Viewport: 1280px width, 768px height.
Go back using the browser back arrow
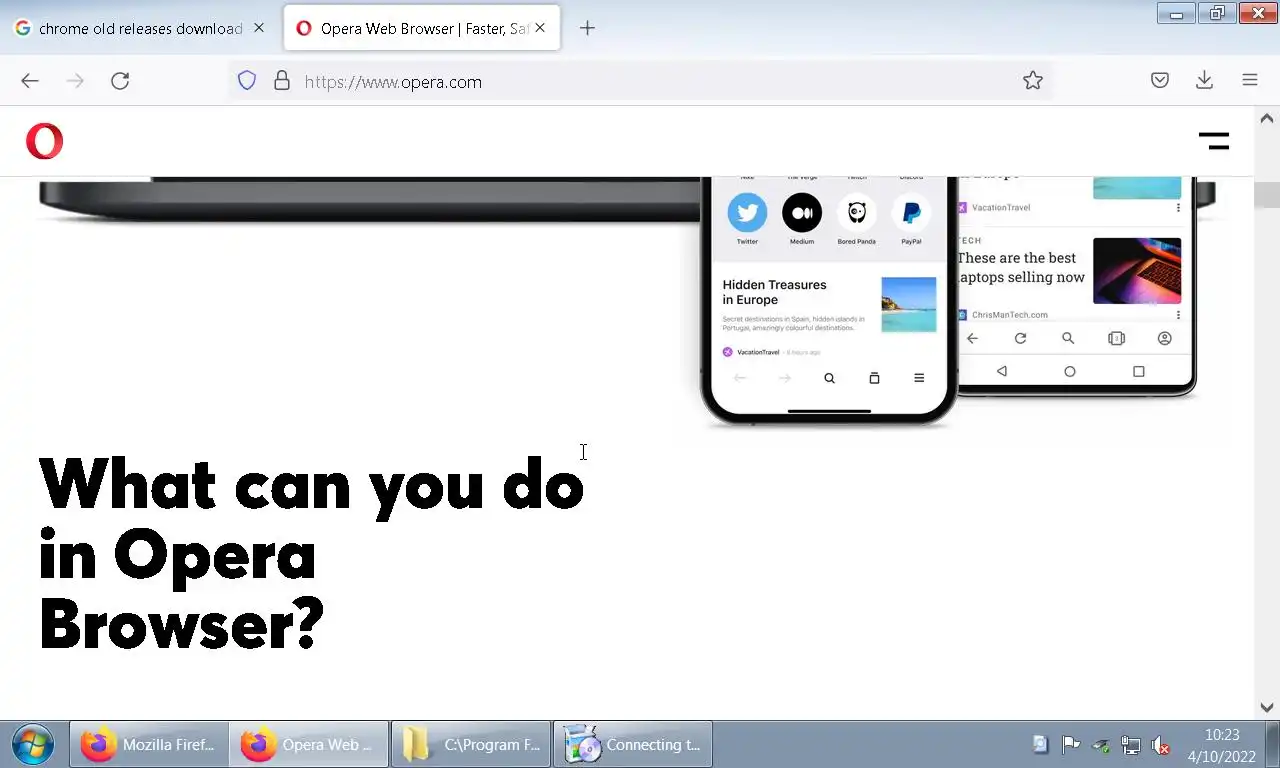pos(30,81)
